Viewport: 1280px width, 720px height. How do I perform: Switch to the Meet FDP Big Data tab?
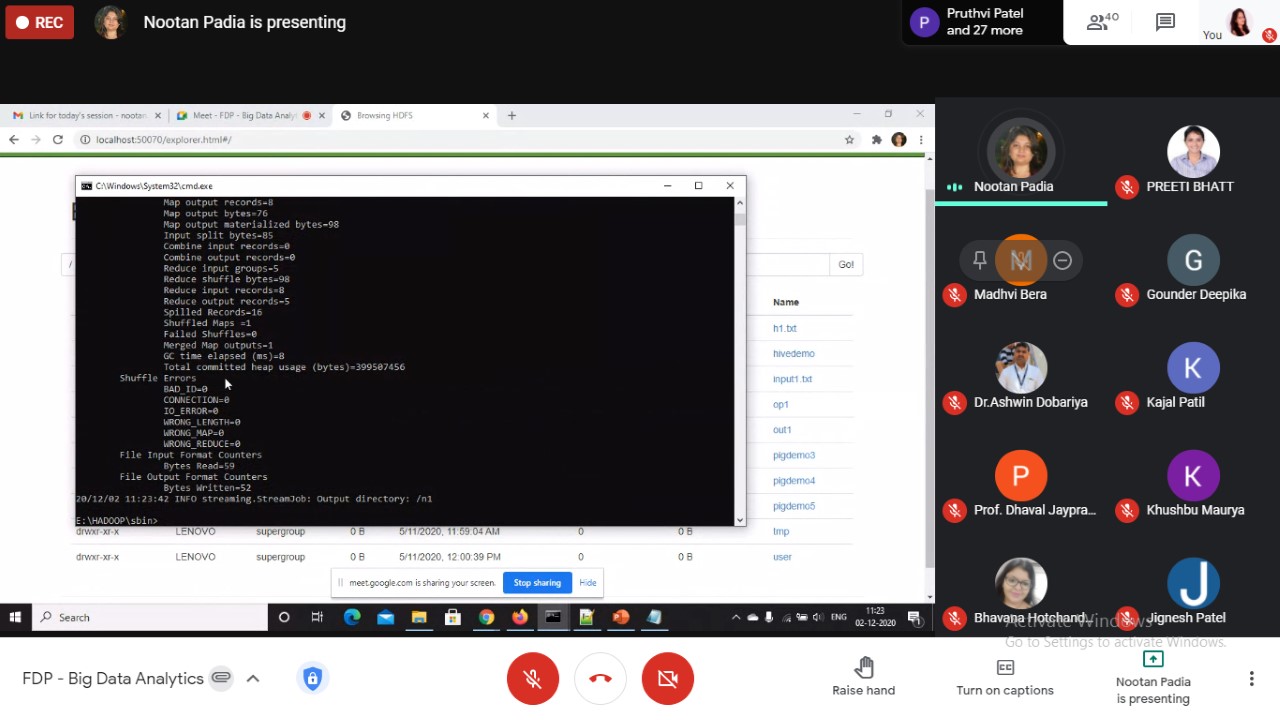coord(245,116)
